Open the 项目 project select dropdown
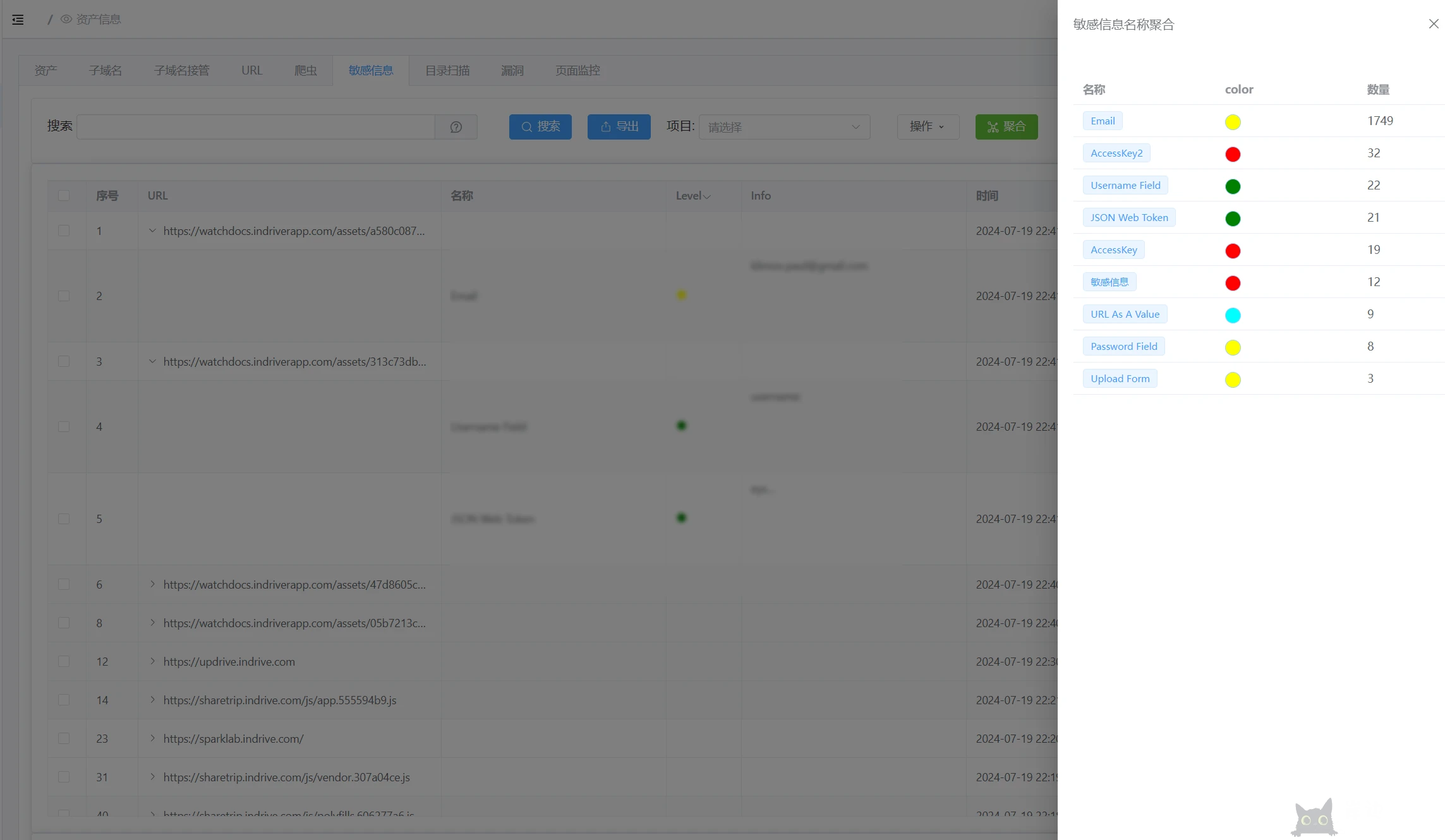 (783, 127)
